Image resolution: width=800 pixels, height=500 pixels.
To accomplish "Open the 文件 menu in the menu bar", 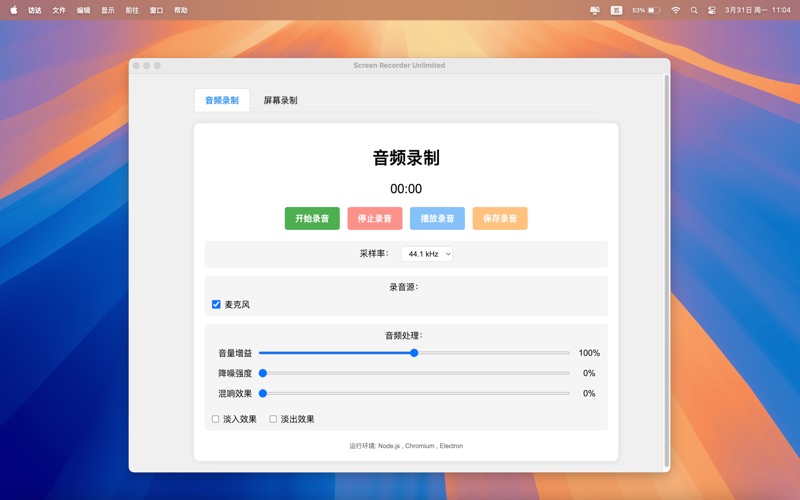I will (x=59, y=10).
